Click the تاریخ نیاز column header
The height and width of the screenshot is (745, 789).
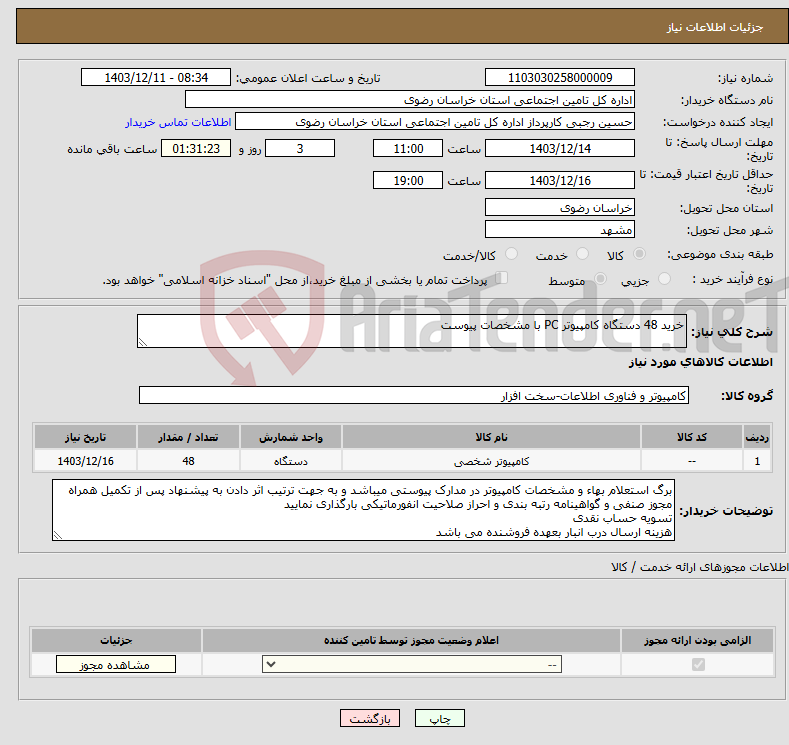(x=85, y=438)
